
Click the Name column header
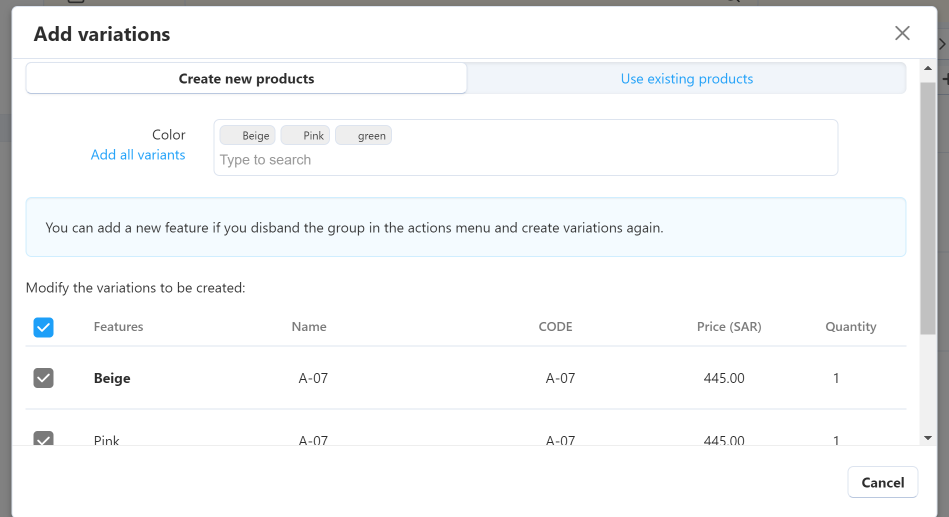point(309,327)
